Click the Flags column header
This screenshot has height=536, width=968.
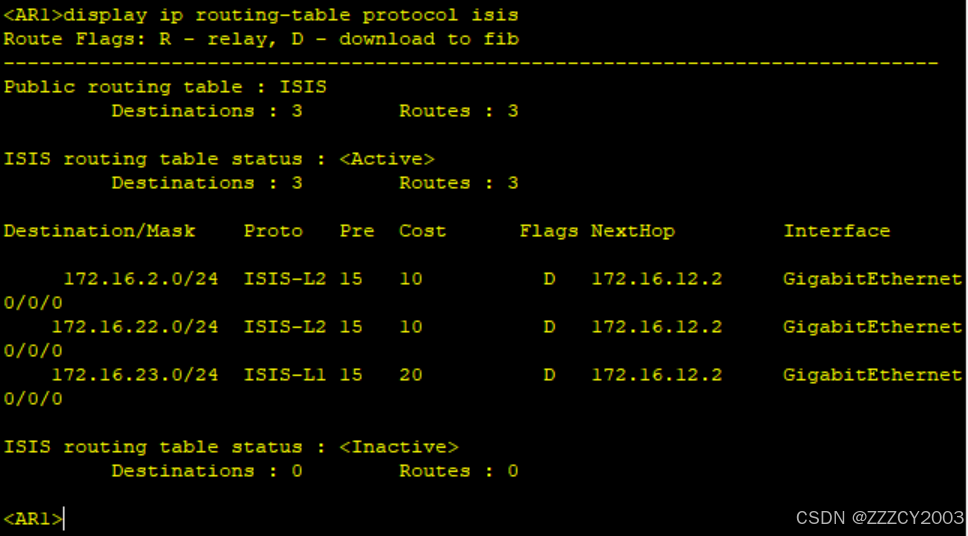[x=549, y=232]
